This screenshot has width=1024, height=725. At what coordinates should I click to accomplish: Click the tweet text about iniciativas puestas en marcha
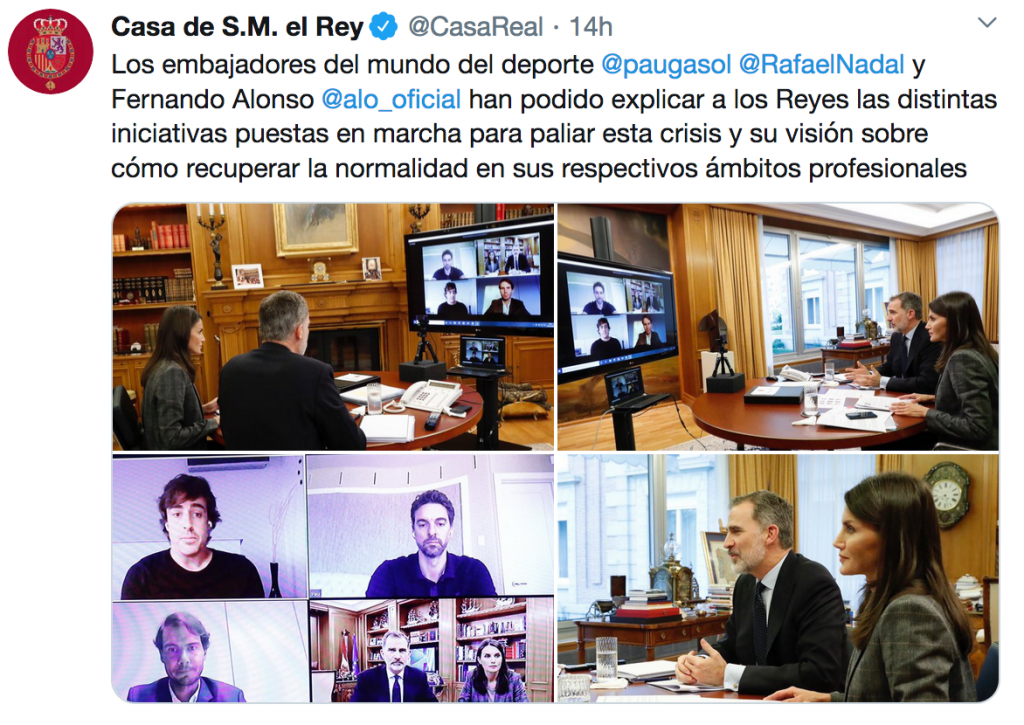click(519, 134)
